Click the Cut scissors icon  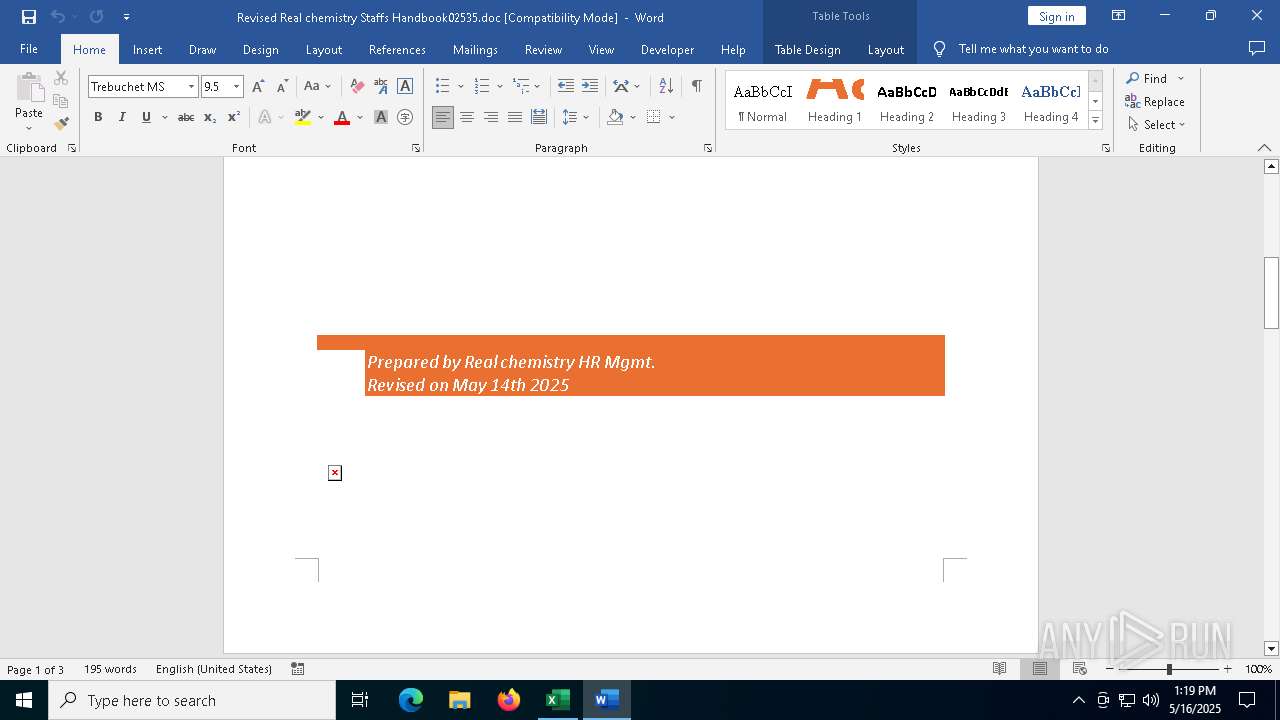tap(61, 78)
